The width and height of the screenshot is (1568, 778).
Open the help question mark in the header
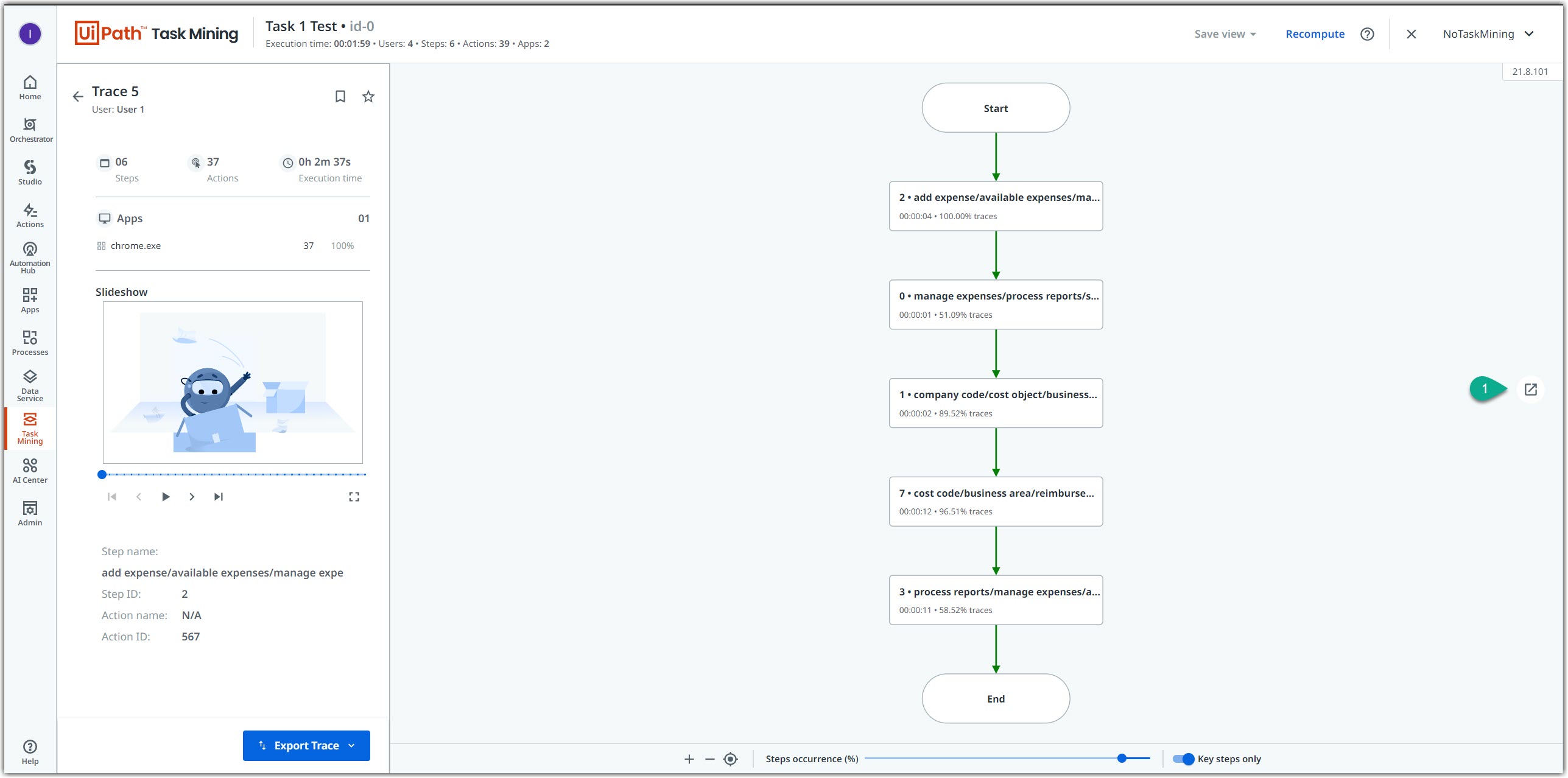point(1367,34)
